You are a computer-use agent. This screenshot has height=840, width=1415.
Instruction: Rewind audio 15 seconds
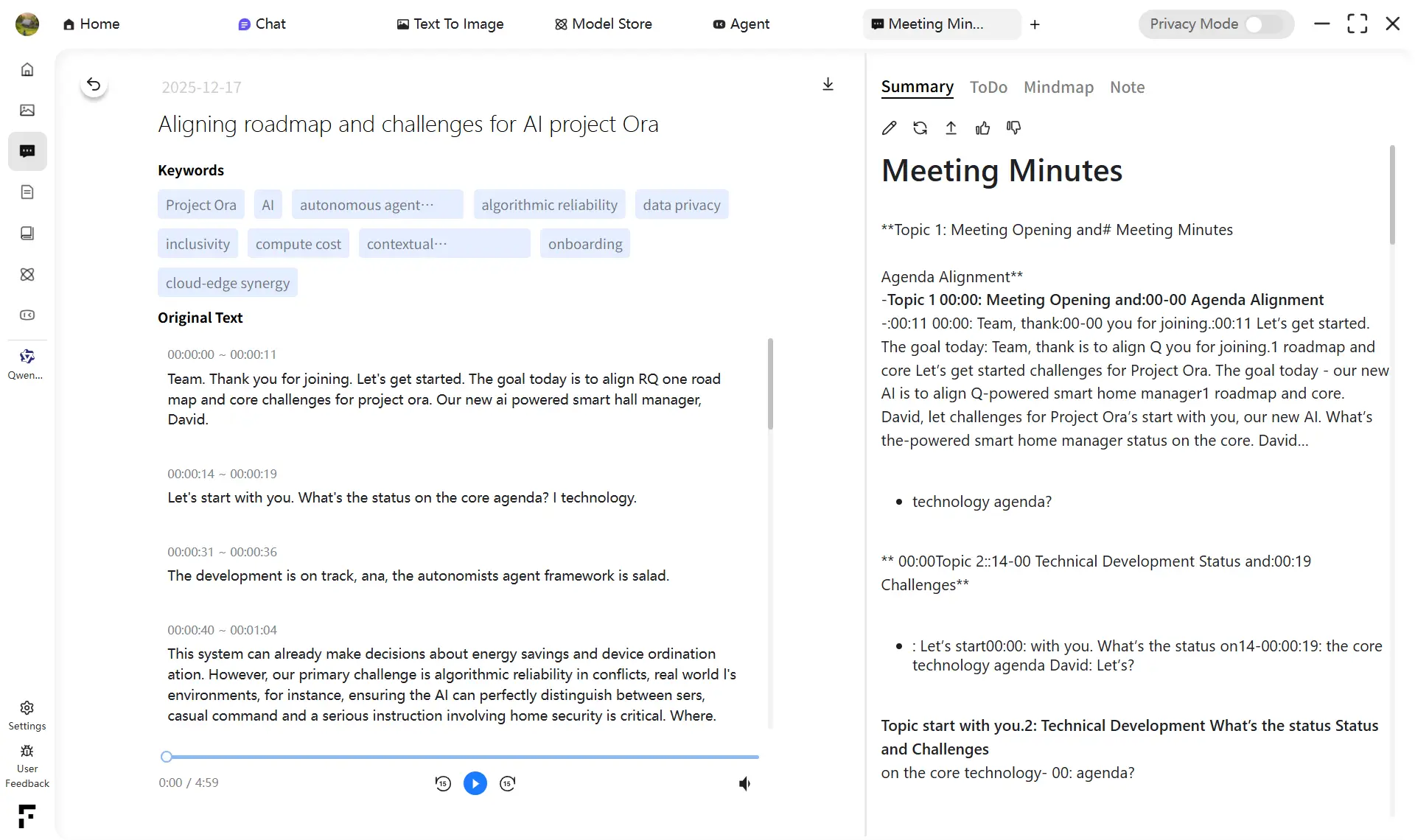point(443,783)
